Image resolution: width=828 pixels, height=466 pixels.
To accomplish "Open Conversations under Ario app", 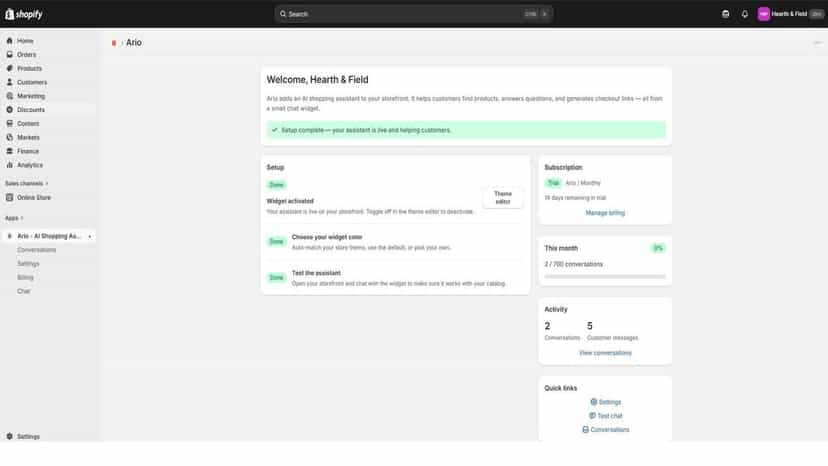I will click(36, 249).
